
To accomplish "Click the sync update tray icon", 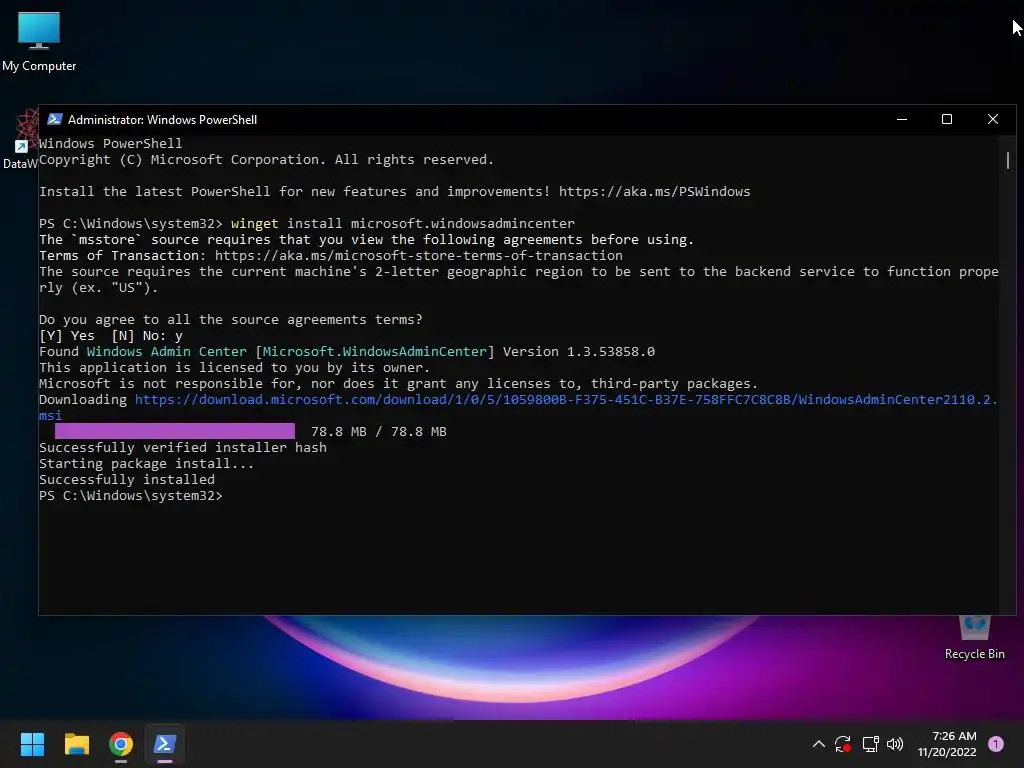I will point(842,744).
